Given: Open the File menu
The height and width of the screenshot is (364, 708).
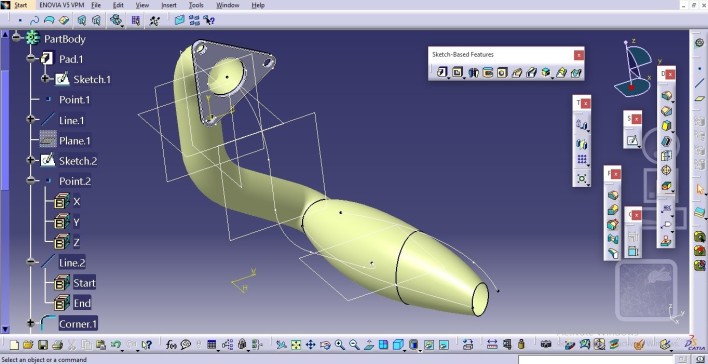Looking at the screenshot, I should (x=96, y=5).
